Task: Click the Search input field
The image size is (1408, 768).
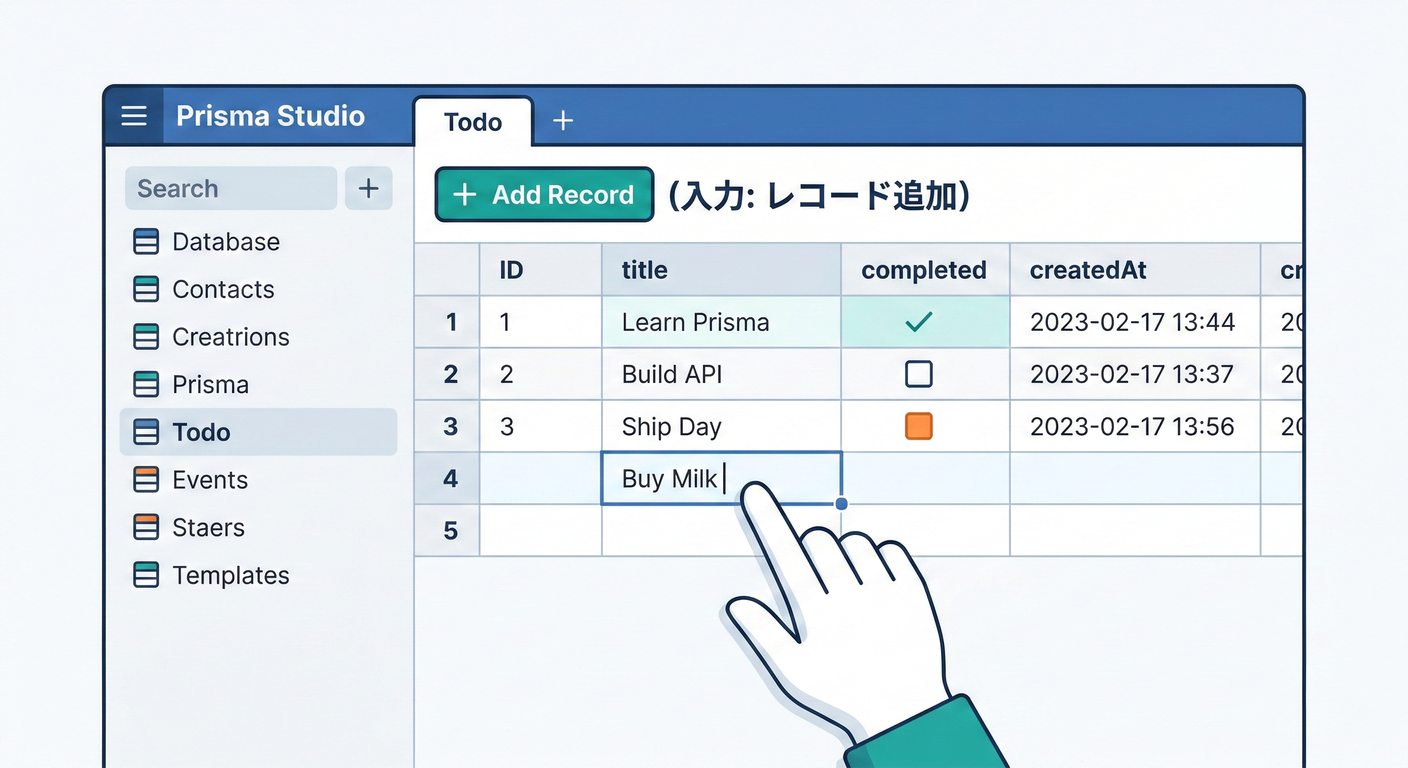Action: 230,188
